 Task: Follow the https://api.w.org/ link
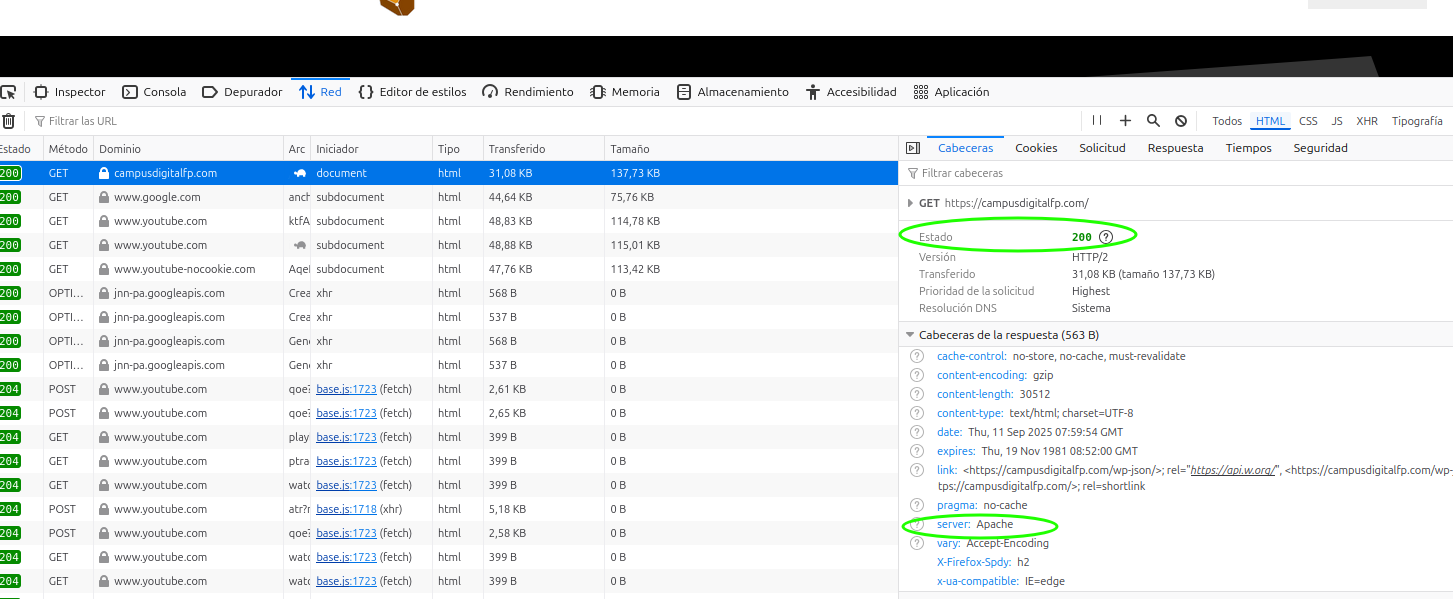pos(1234,470)
